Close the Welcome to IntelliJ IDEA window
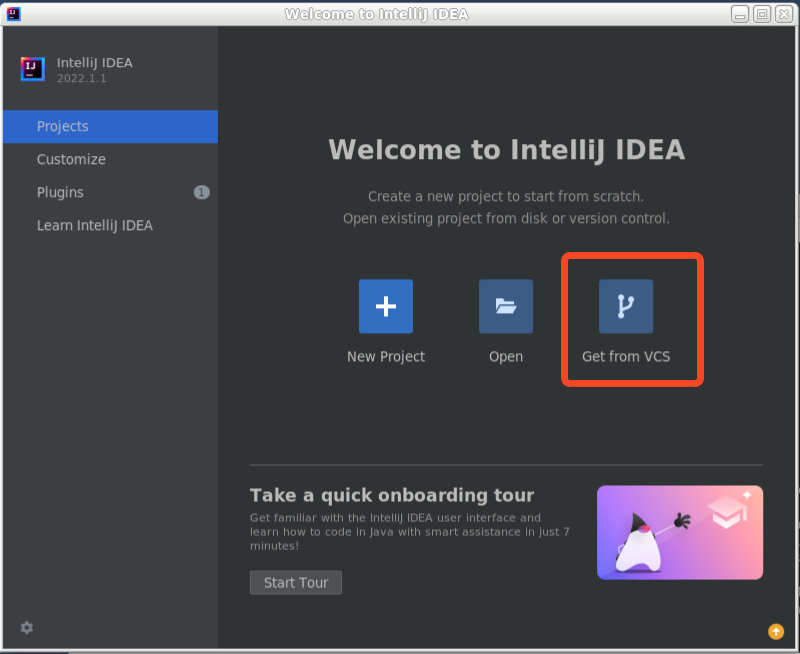Image resolution: width=800 pixels, height=654 pixels. coord(784,14)
